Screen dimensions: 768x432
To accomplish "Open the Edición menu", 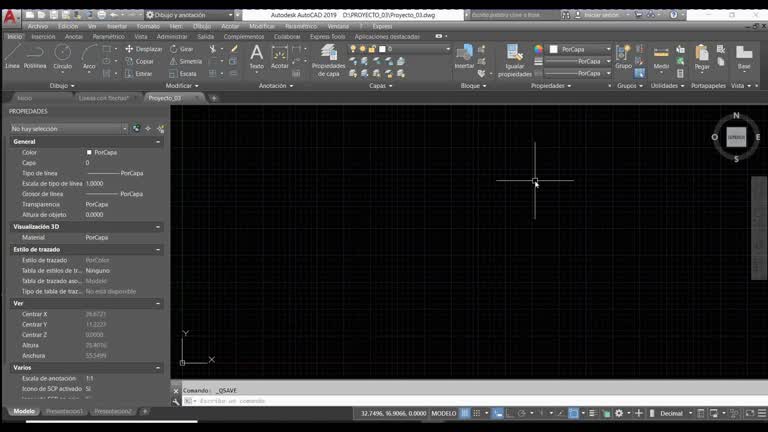I will coord(68,26).
